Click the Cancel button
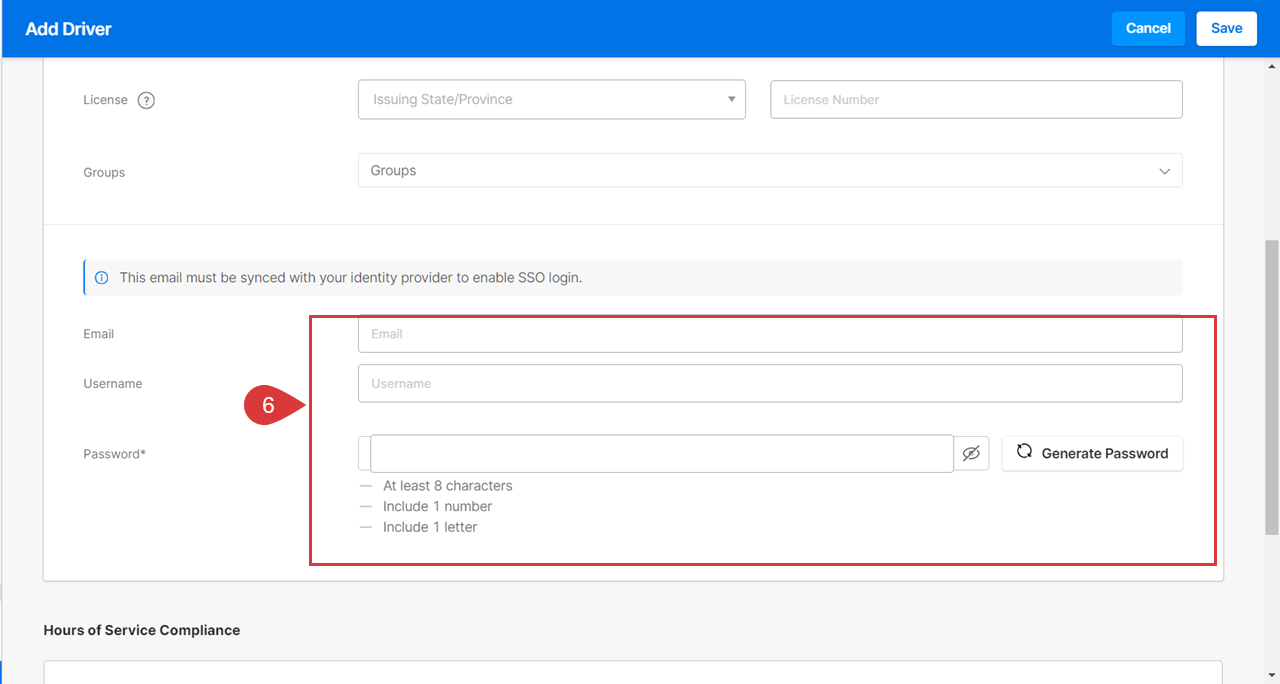Viewport: 1280px width, 684px height. 1148,28
